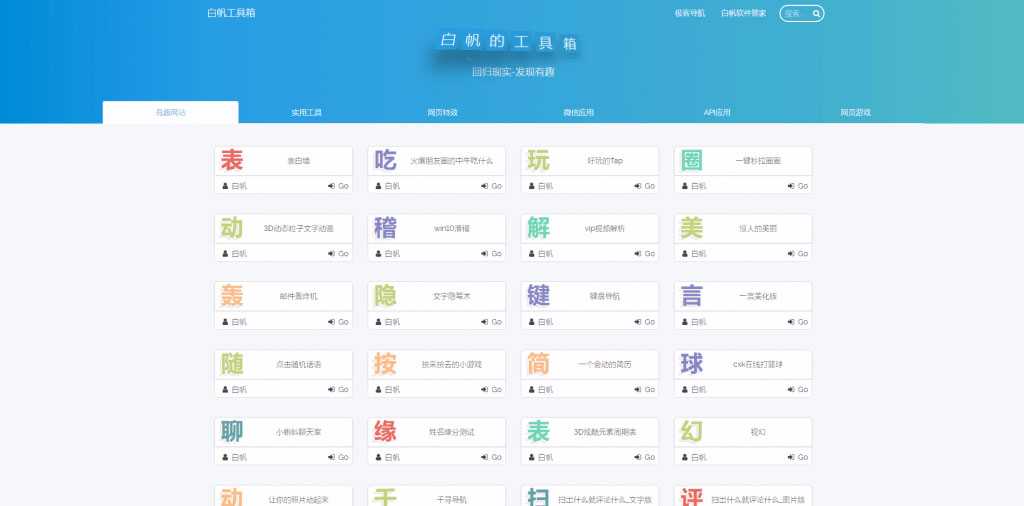
Task: Open the first header navigation link left of 白帆软件管家
Action: [x=690, y=13]
